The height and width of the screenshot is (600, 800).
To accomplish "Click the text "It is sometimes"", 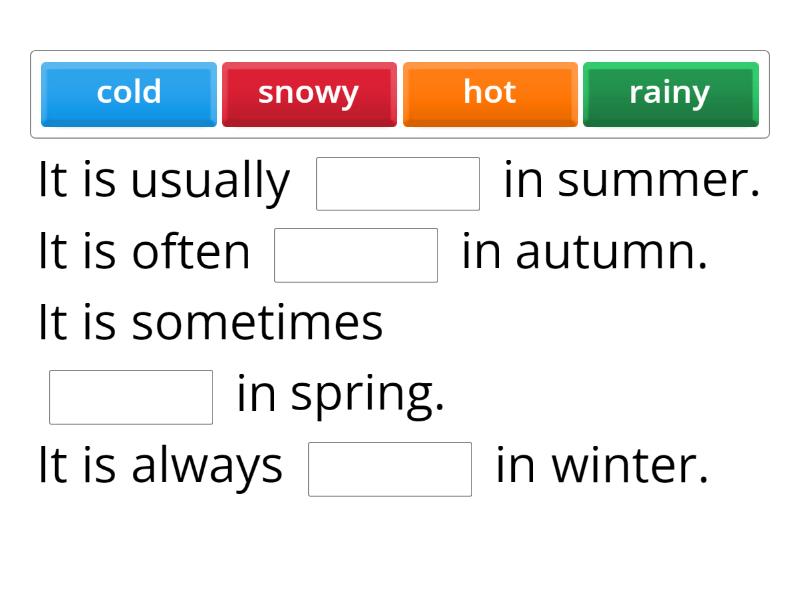I will pyautogui.click(x=211, y=322).
